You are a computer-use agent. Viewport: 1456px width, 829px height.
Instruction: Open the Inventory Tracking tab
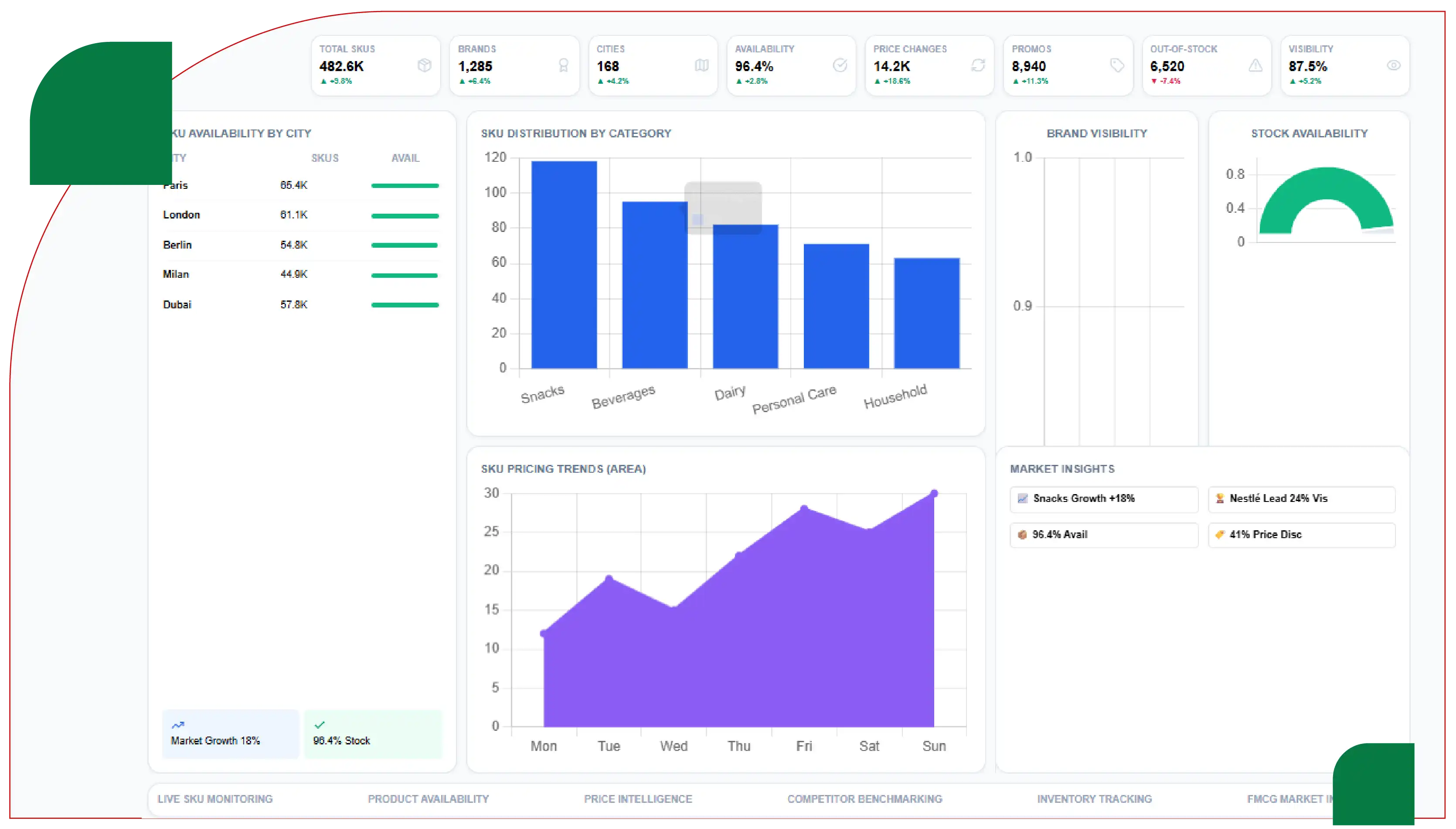pos(1094,799)
